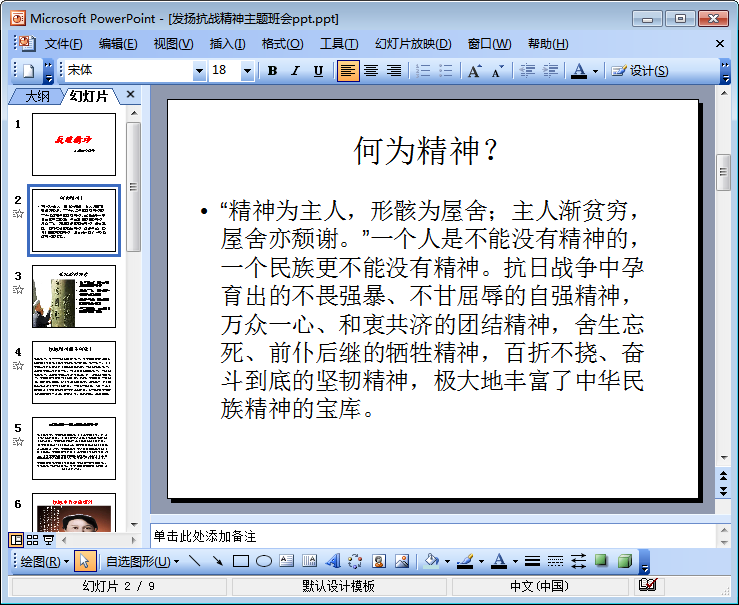Toggle Italic formatting

pyautogui.click(x=295, y=71)
